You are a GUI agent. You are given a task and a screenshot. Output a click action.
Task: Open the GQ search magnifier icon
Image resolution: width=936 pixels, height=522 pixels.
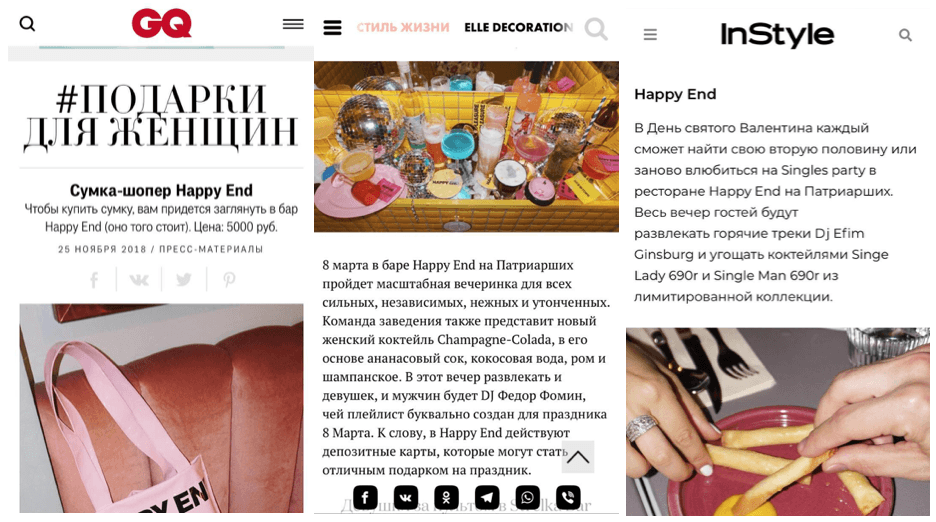(x=27, y=24)
